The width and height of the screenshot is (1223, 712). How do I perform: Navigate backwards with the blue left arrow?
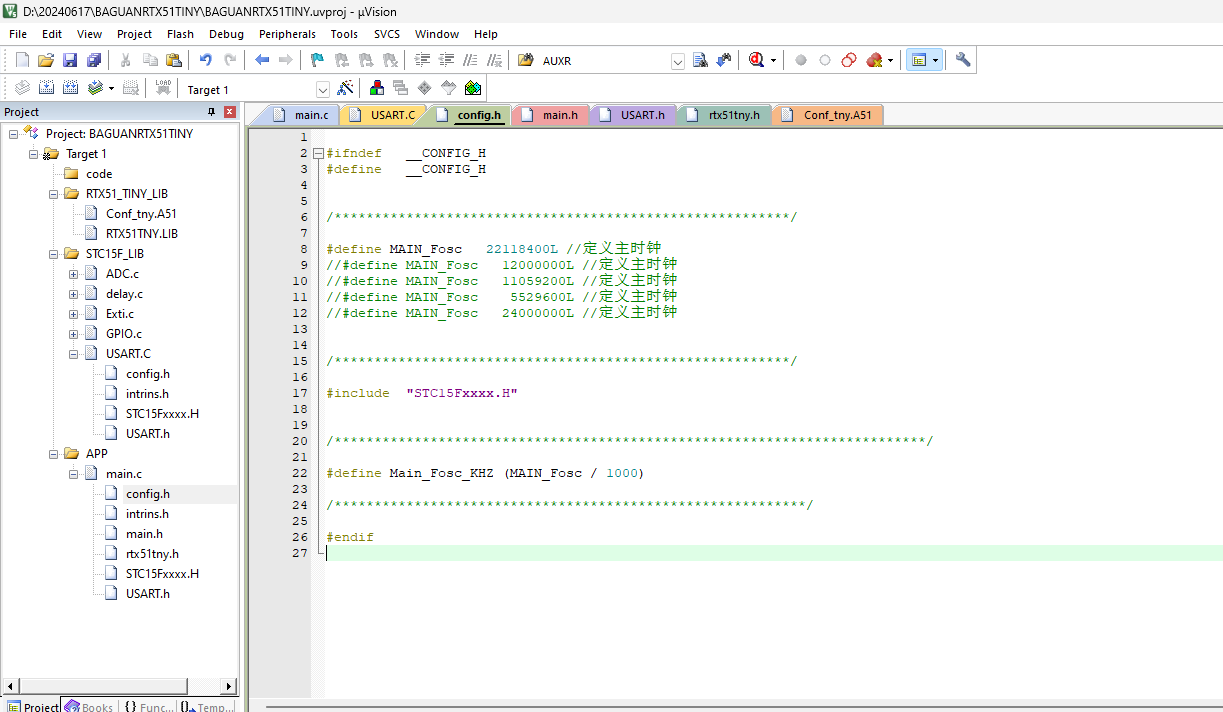point(262,60)
